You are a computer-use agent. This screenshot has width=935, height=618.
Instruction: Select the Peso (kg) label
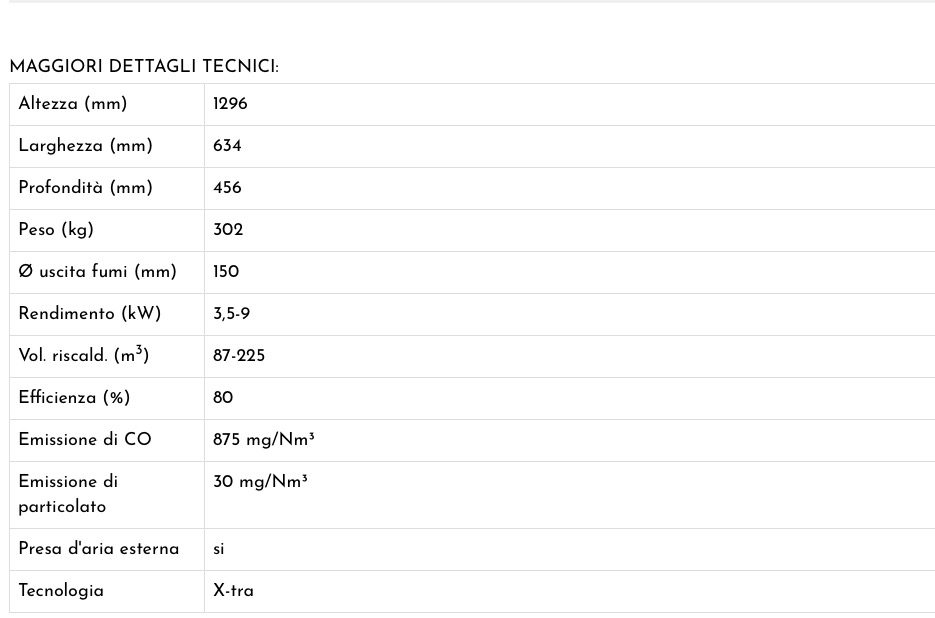pos(56,230)
